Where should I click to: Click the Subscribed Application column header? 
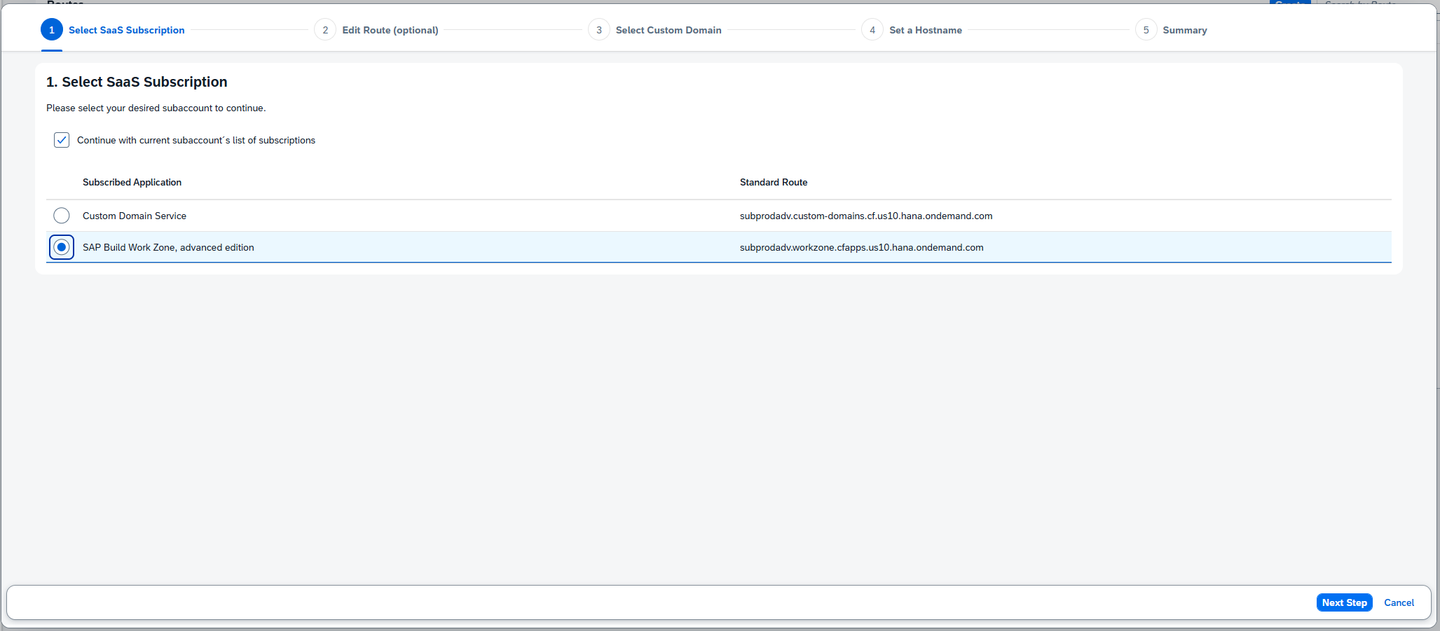tap(132, 182)
